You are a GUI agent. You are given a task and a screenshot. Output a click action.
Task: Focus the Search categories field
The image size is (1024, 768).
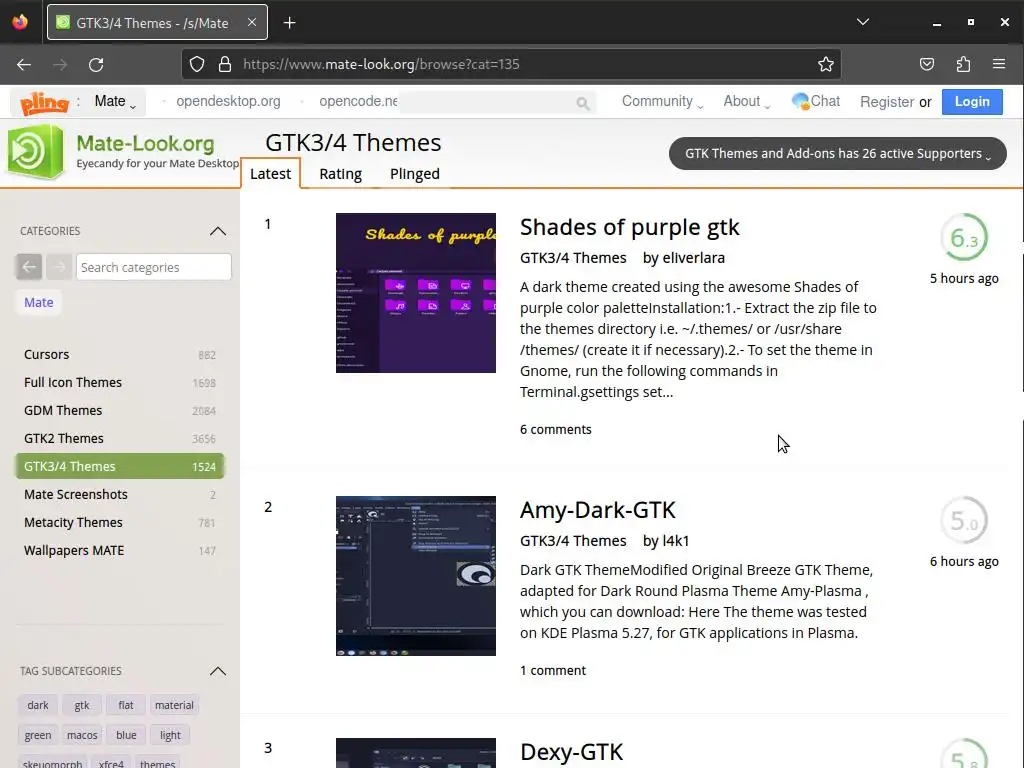pyautogui.click(x=153, y=267)
